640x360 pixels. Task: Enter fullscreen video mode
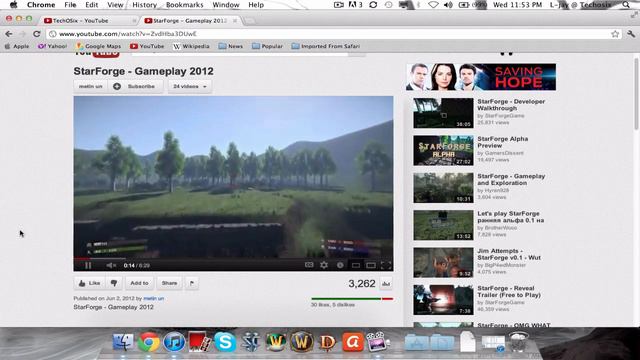386,265
